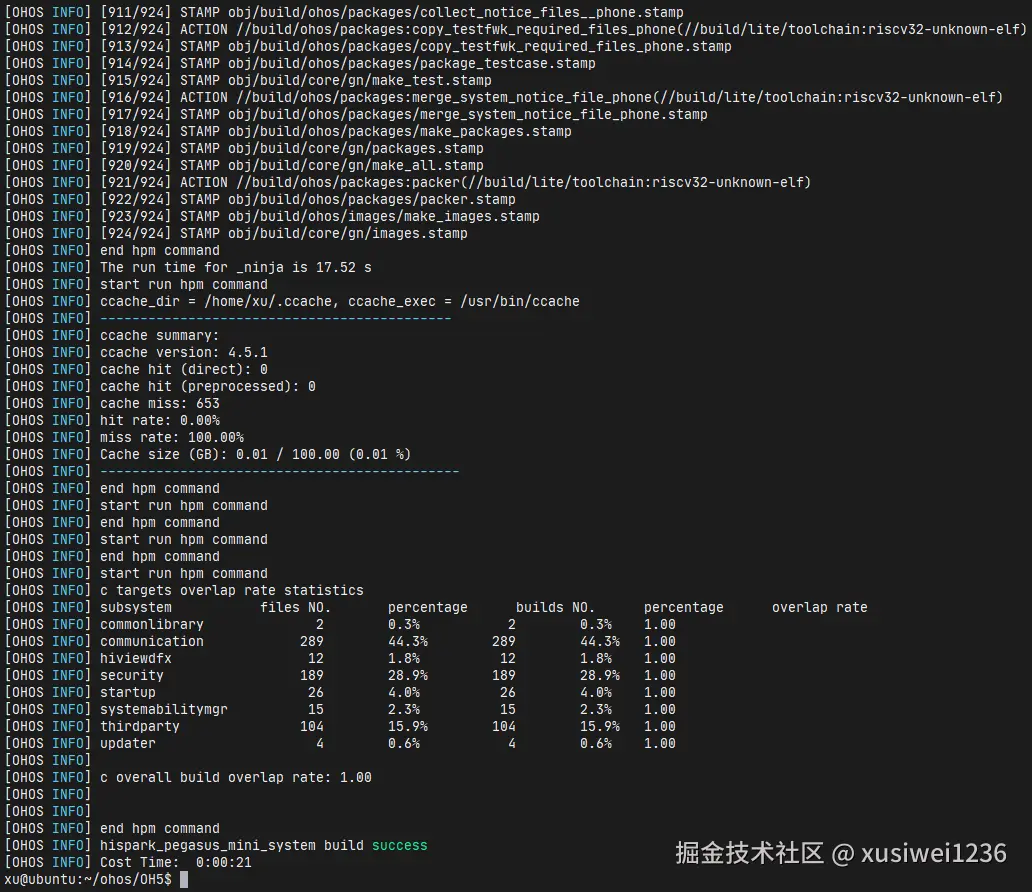Click the green "success" word
1032x892 pixels.
click(x=399, y=845)
